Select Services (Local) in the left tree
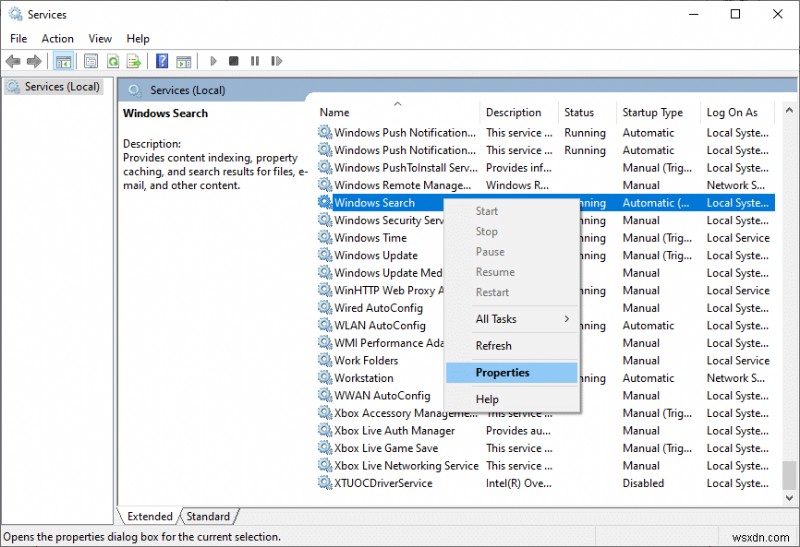 coord(54,87)
